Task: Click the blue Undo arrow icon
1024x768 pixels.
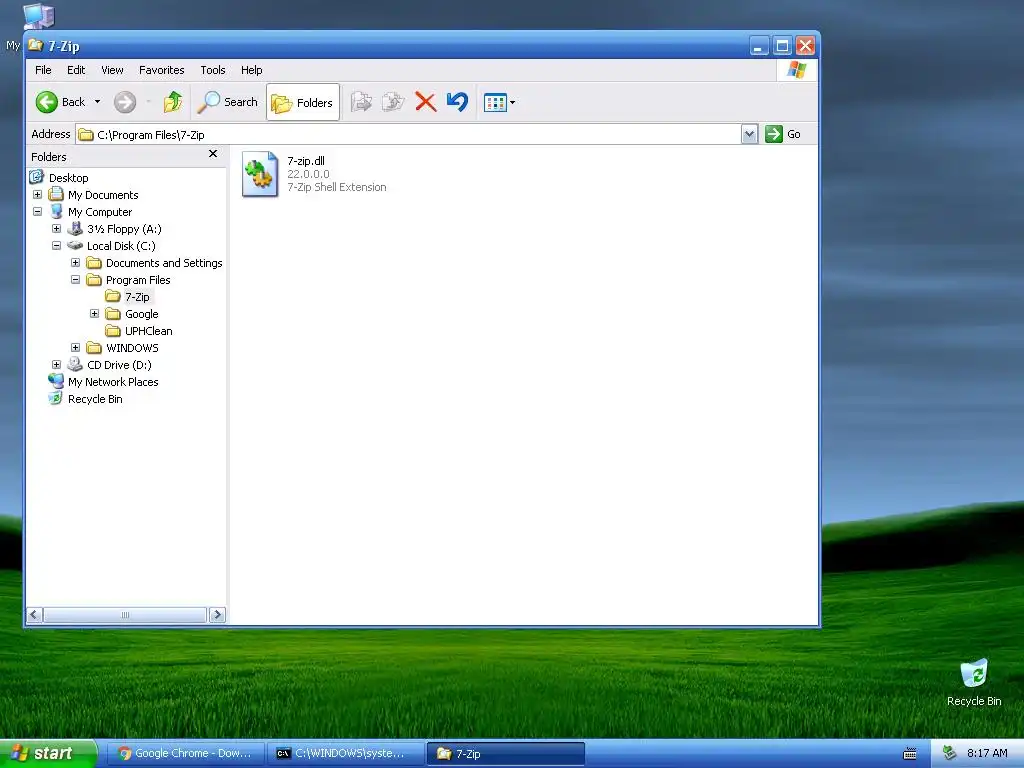Action: (x=457, y=102)
